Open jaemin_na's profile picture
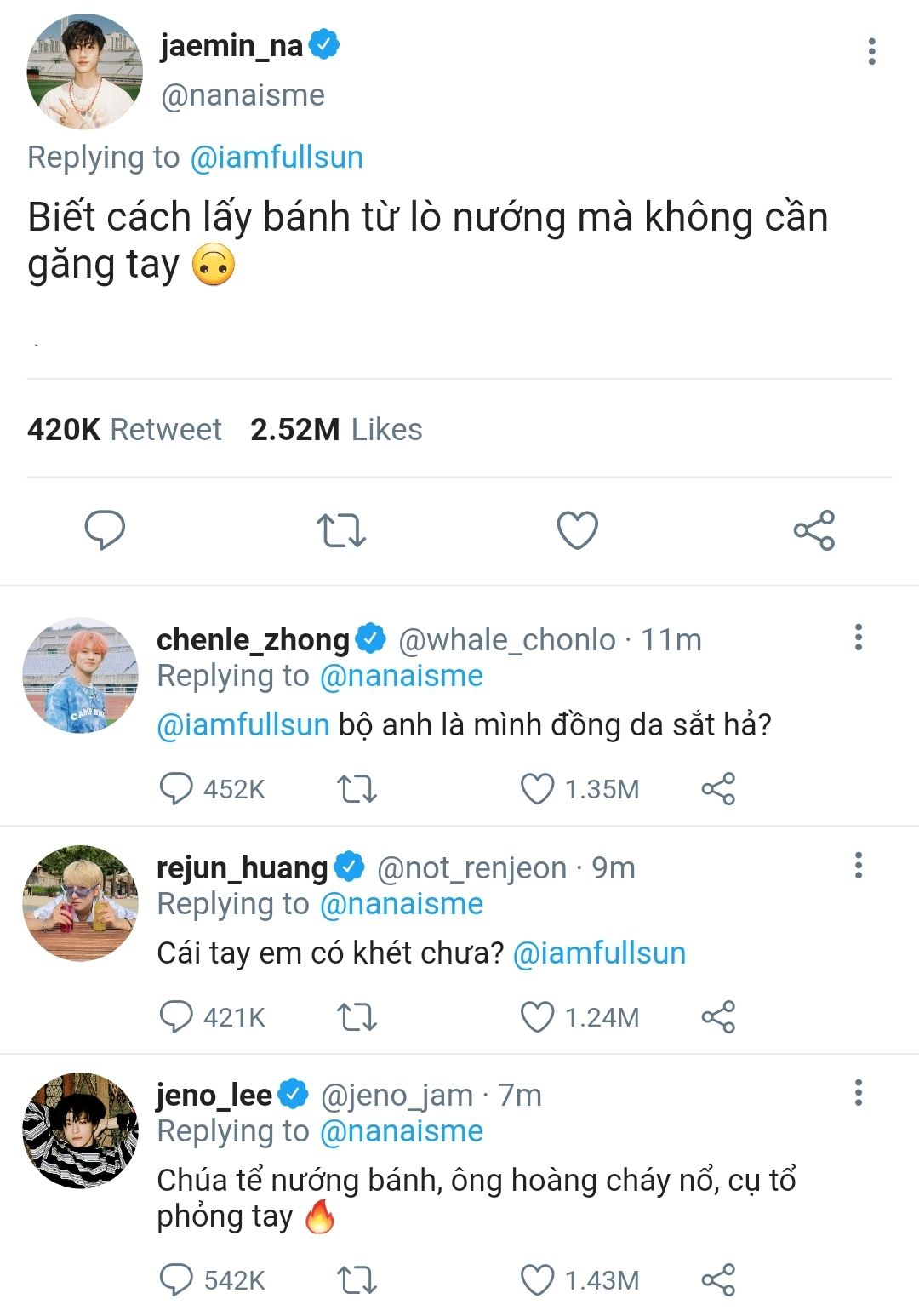 click(84, 72)
